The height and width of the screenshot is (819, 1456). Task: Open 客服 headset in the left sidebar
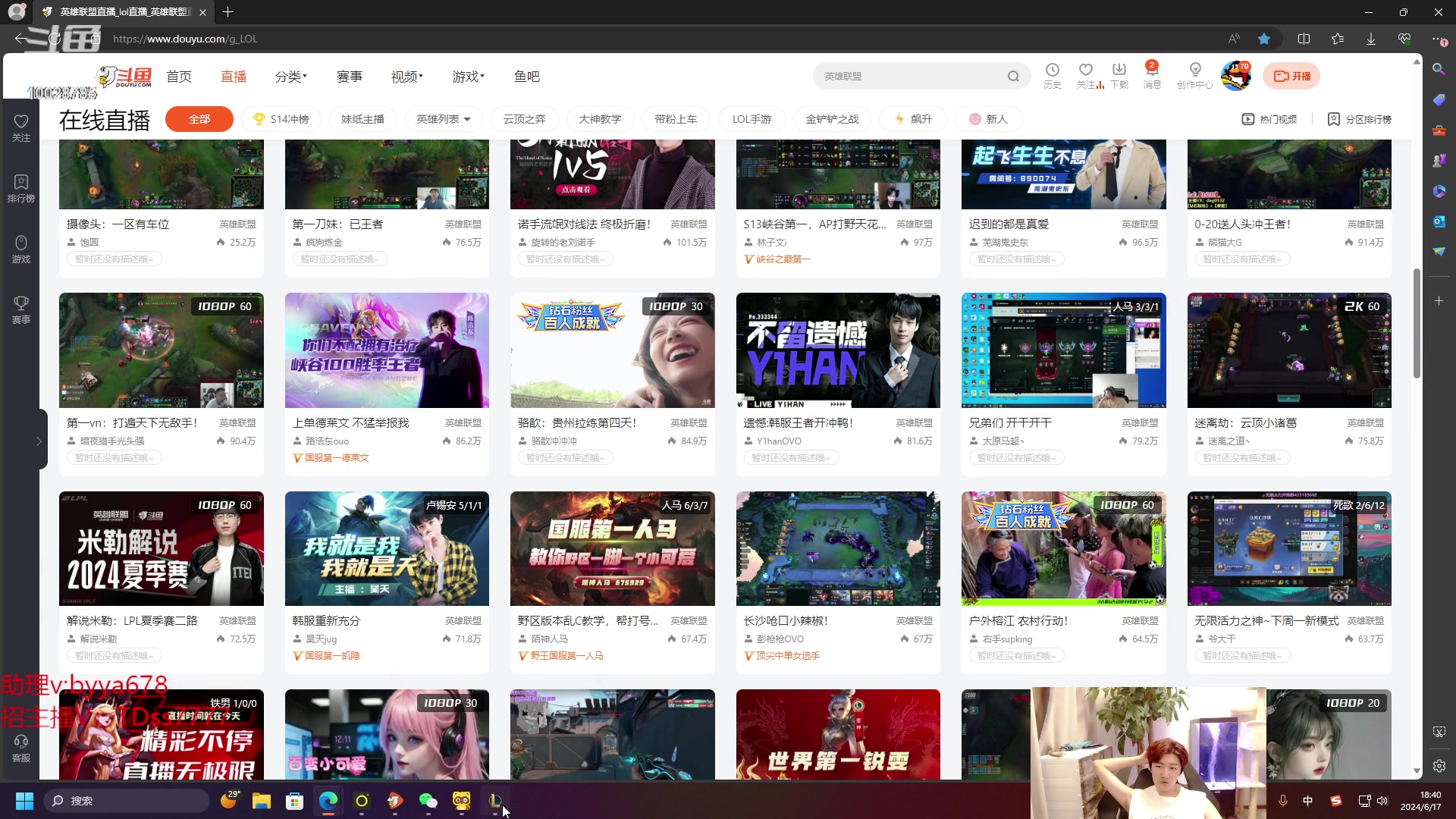[21, 748]
